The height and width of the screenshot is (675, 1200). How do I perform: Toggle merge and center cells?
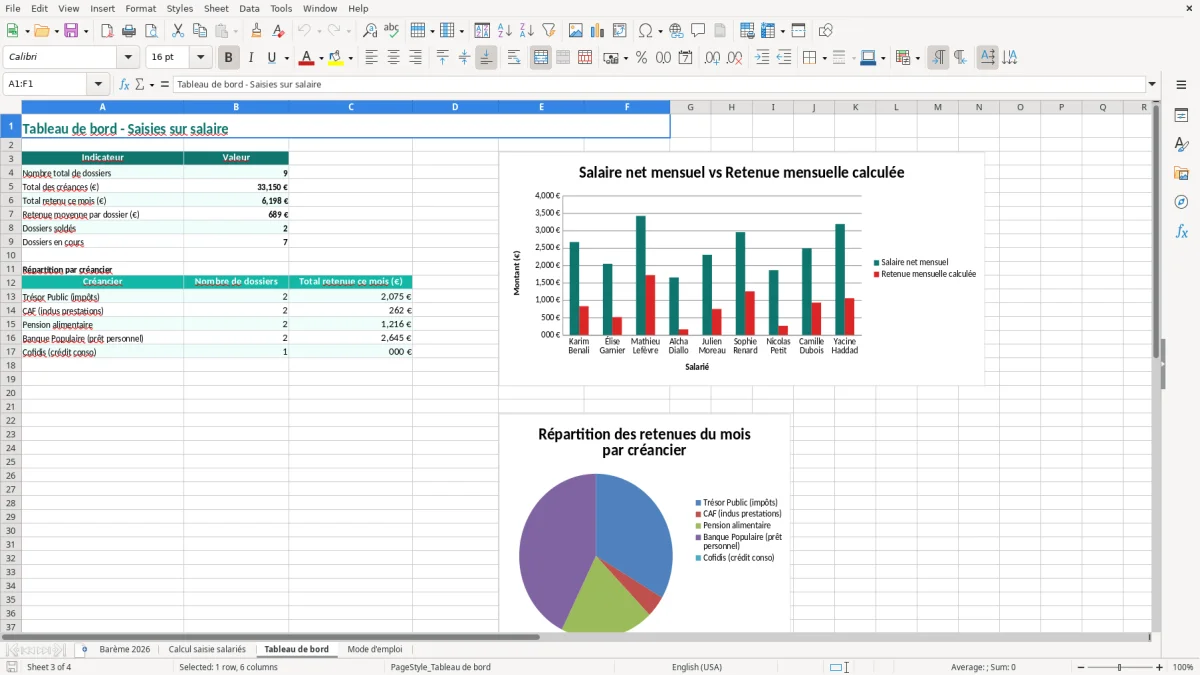tap(541, 58)
